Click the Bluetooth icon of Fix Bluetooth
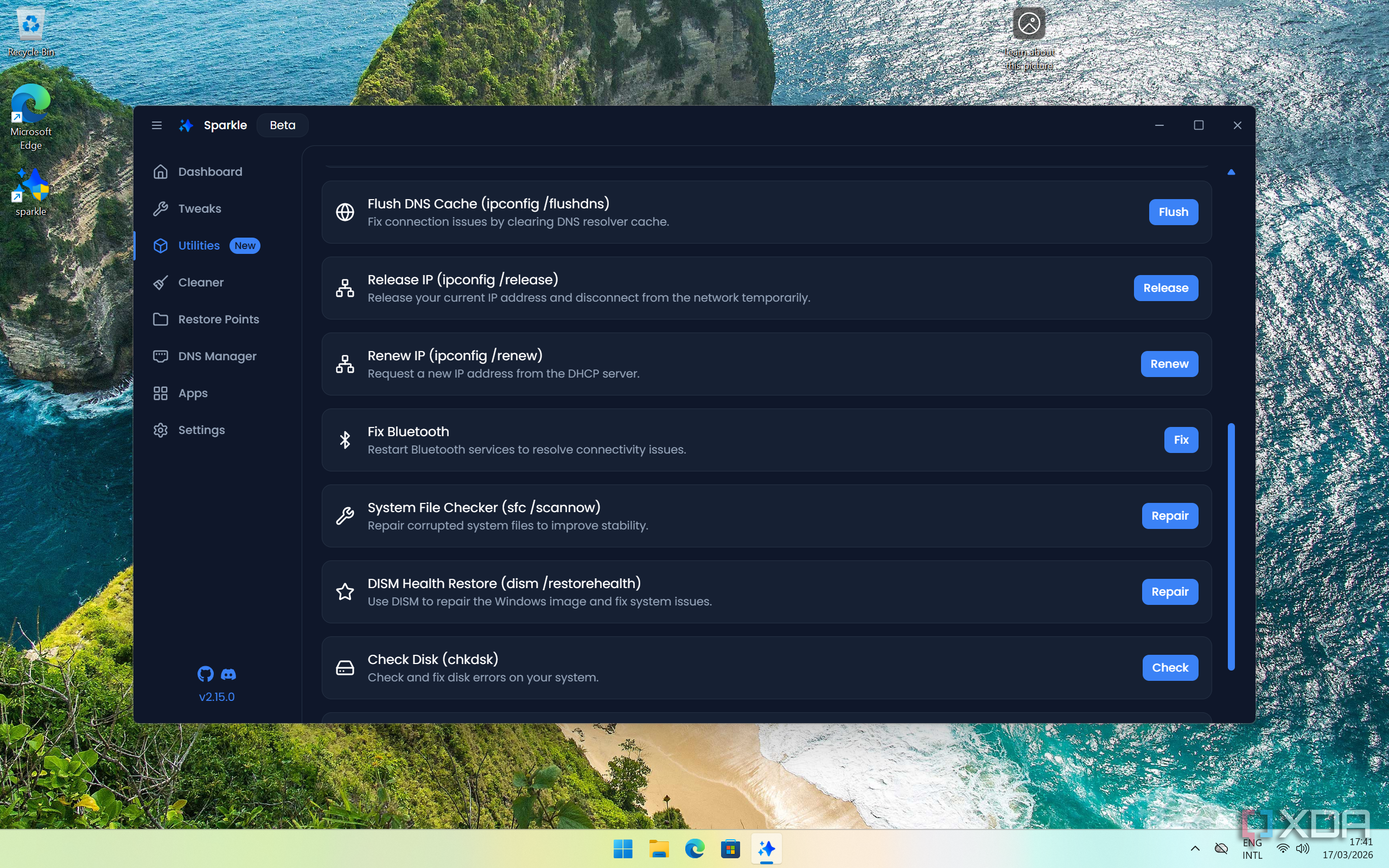The image size is (1389, 868). coord(345,440)
